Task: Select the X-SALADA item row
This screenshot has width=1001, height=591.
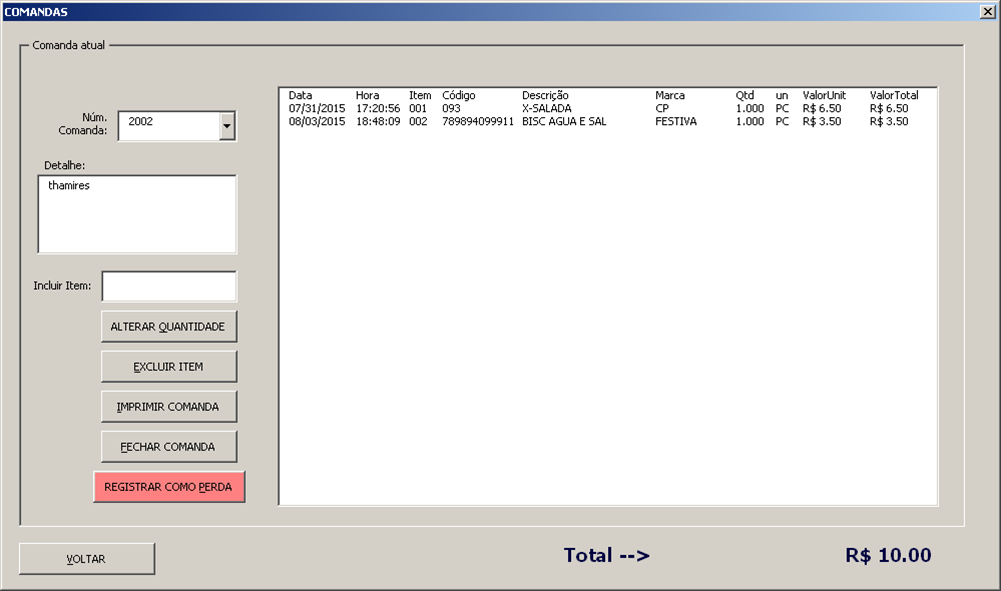Action: 546,108
